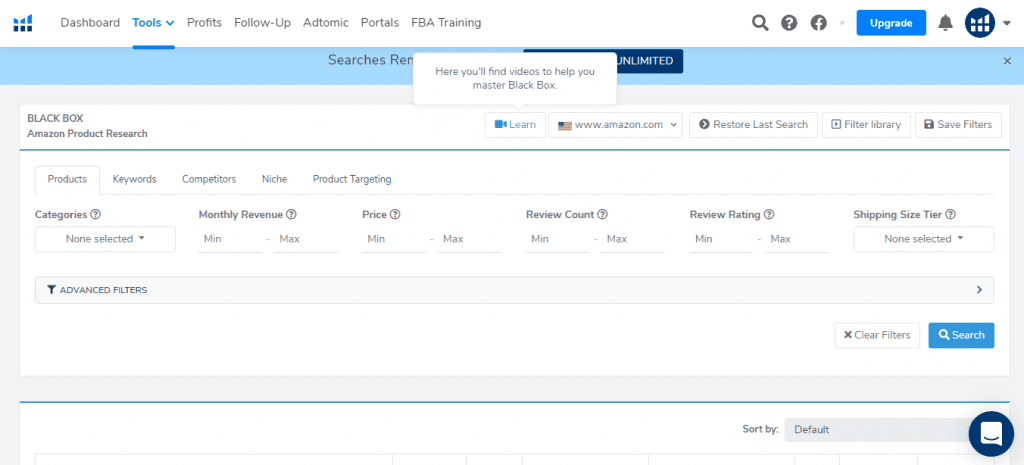Select the Products tab

[x=67, y=180]
